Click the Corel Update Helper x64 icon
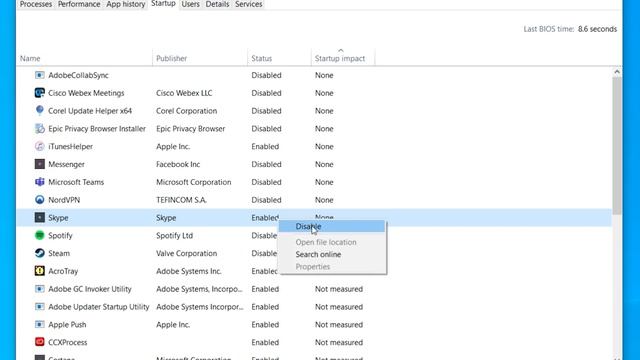 point(40,111)
